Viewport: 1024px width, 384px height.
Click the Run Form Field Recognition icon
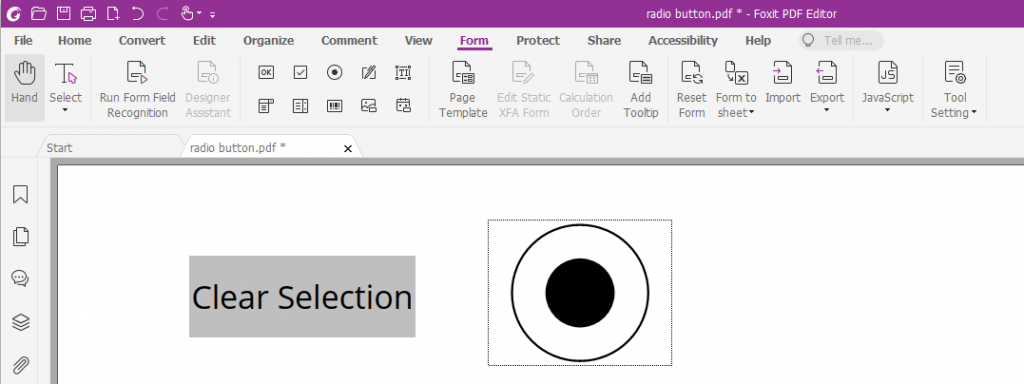tap(137, 72)
